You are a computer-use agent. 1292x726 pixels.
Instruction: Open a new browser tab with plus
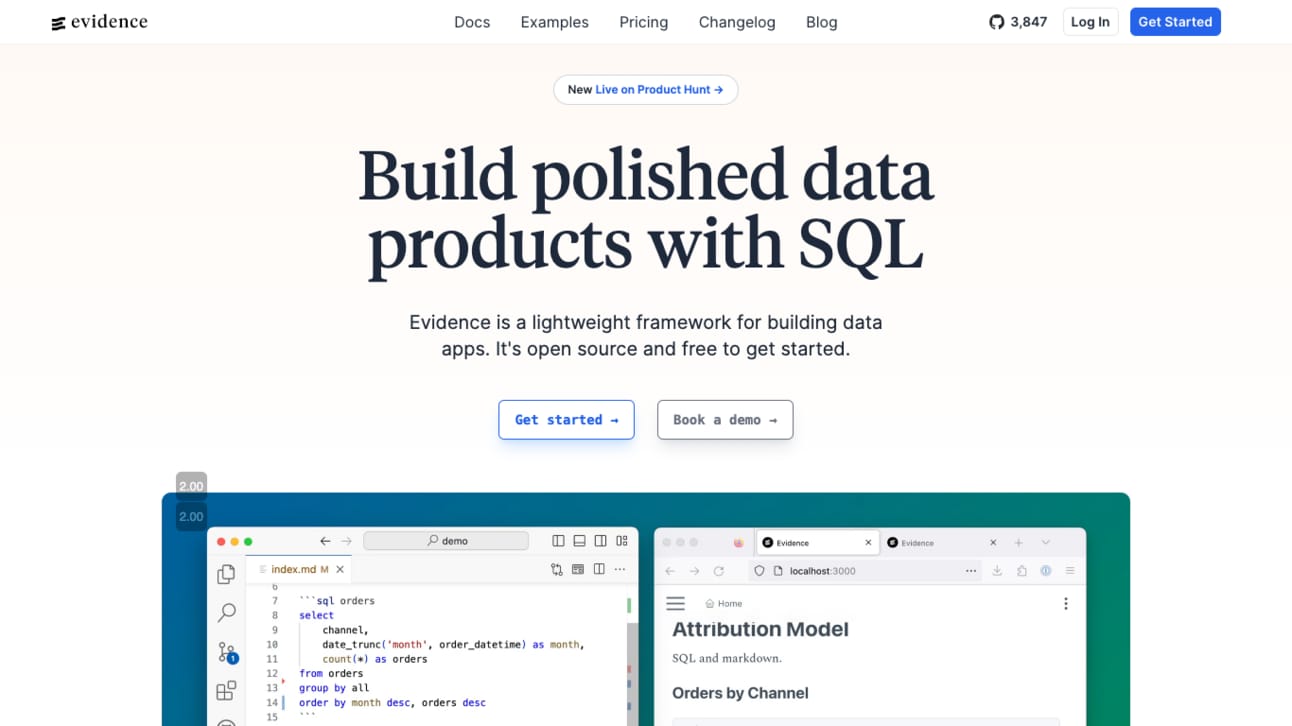1019,543
